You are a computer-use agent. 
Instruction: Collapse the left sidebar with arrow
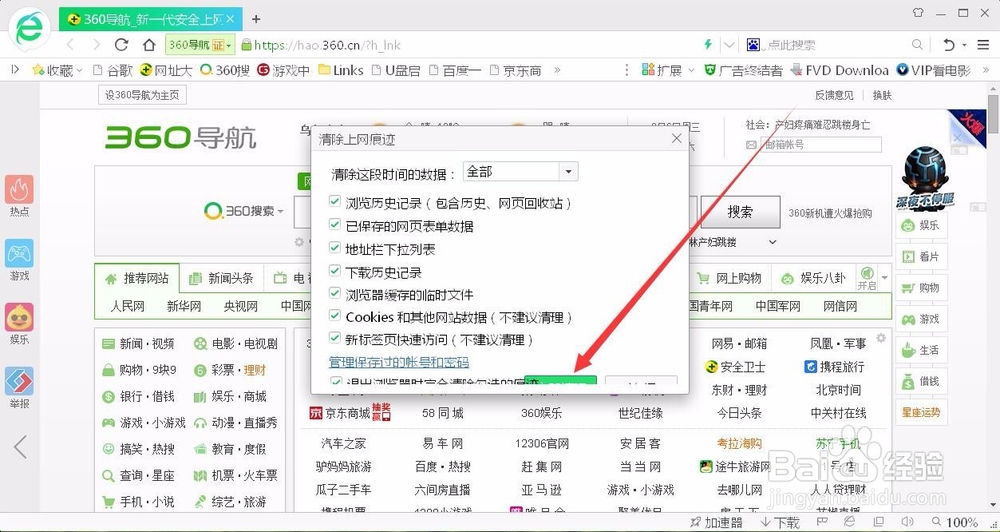[20, 447]
